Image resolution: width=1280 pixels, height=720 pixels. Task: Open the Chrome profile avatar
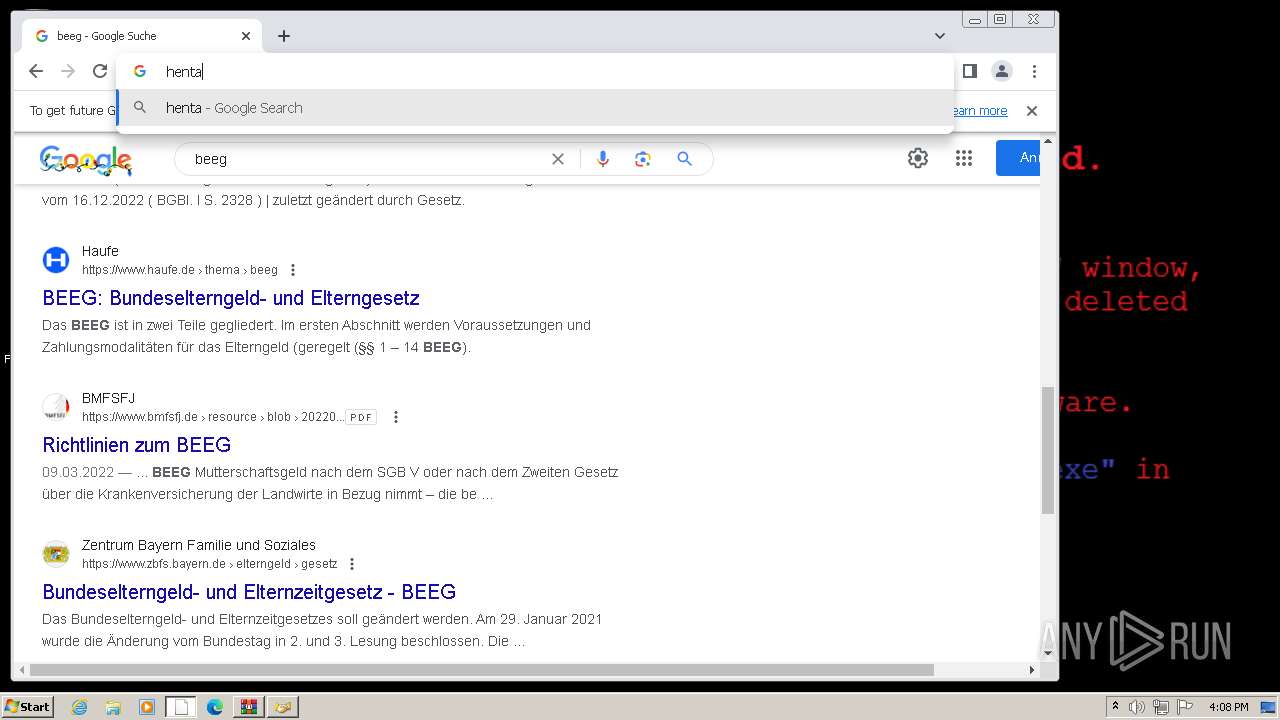(1001, 71)
